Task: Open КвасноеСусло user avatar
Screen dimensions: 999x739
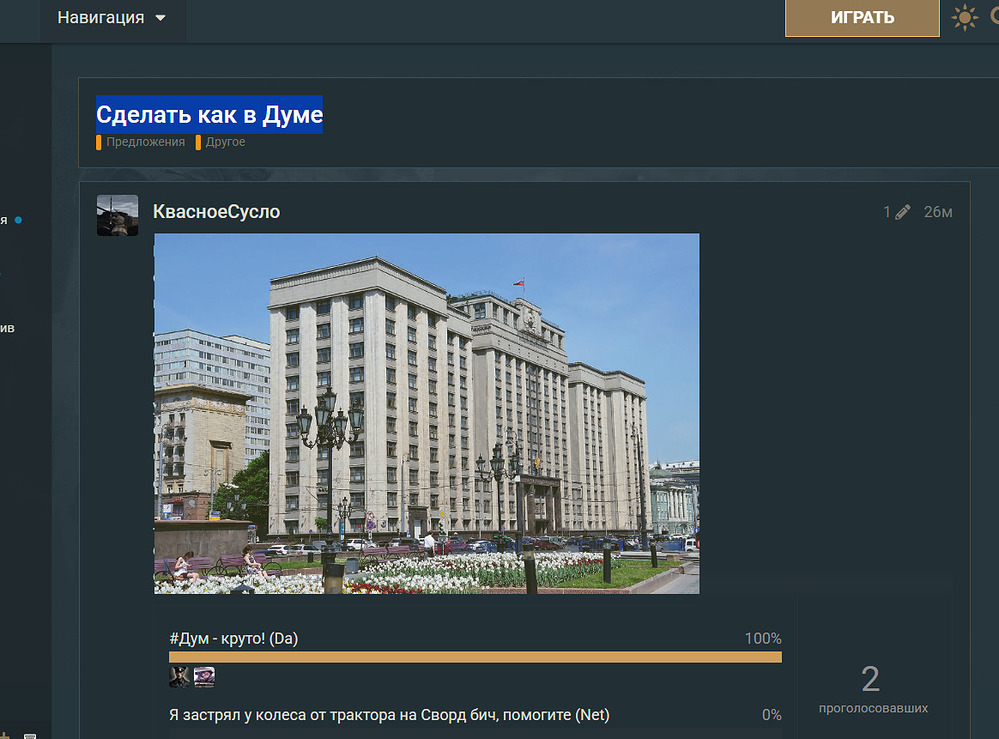Action: point(117,215)
